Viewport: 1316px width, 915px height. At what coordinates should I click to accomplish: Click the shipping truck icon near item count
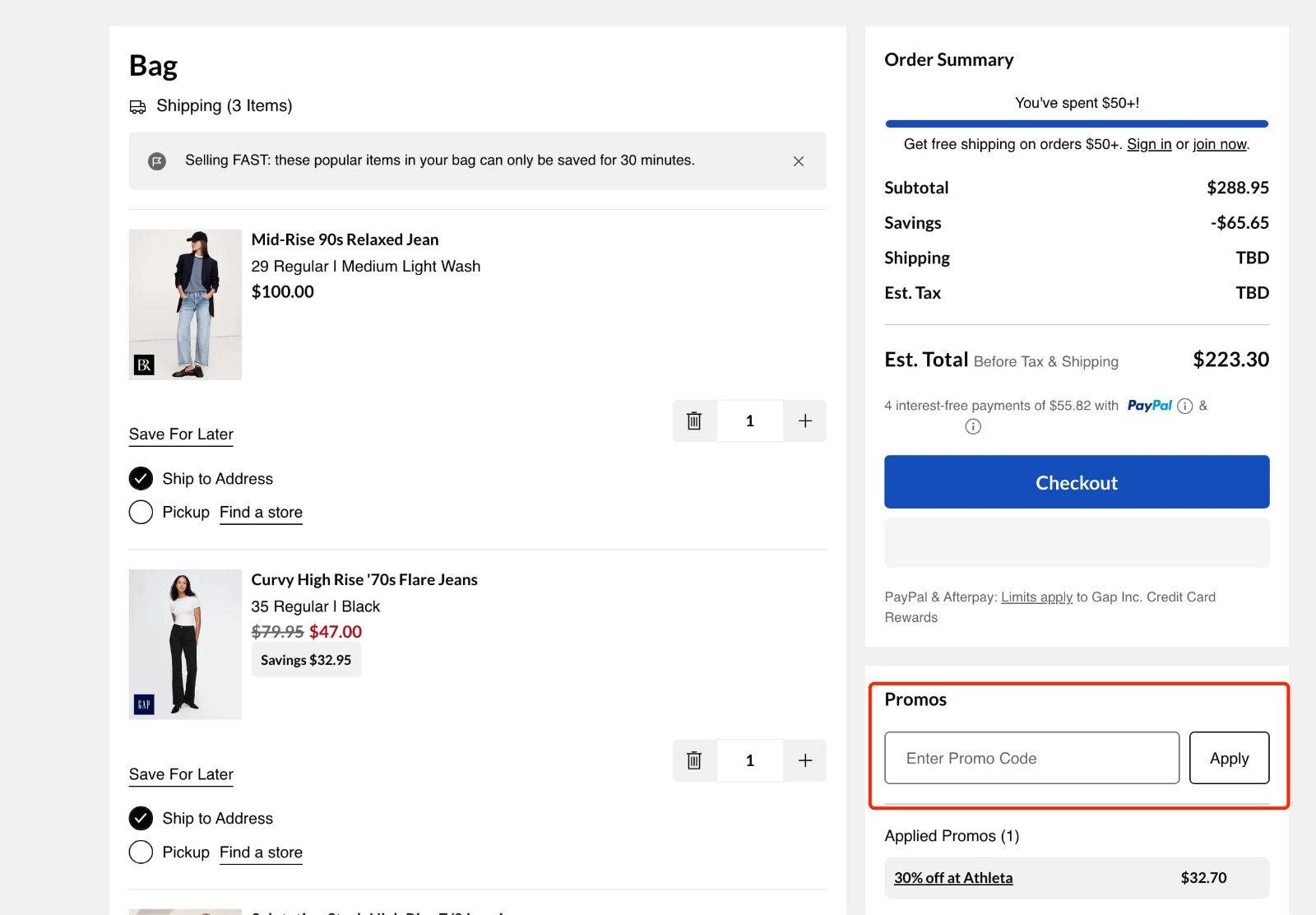(137, 105)
